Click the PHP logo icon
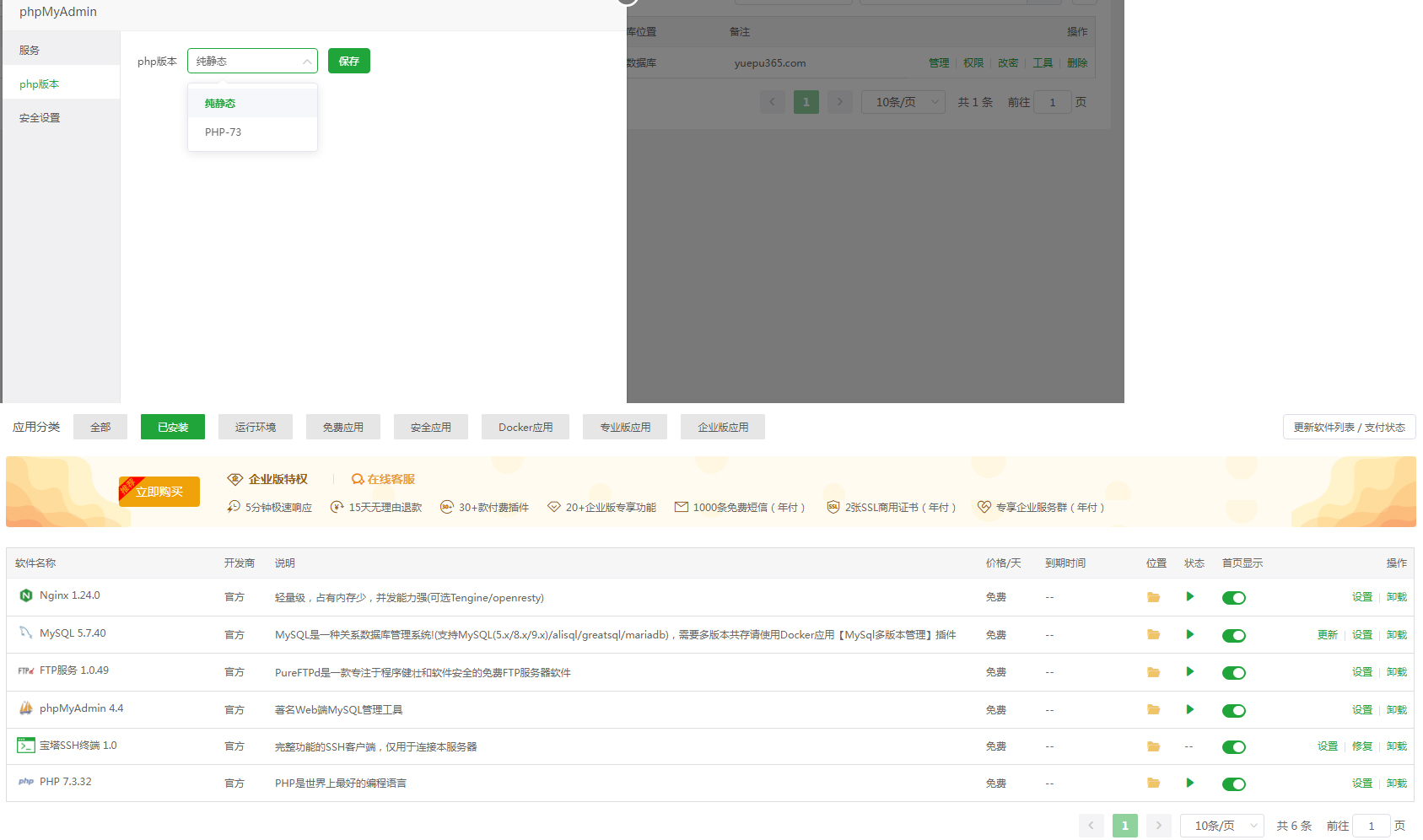The width and height of the screenshot is (1423, 840). [26, 782]
